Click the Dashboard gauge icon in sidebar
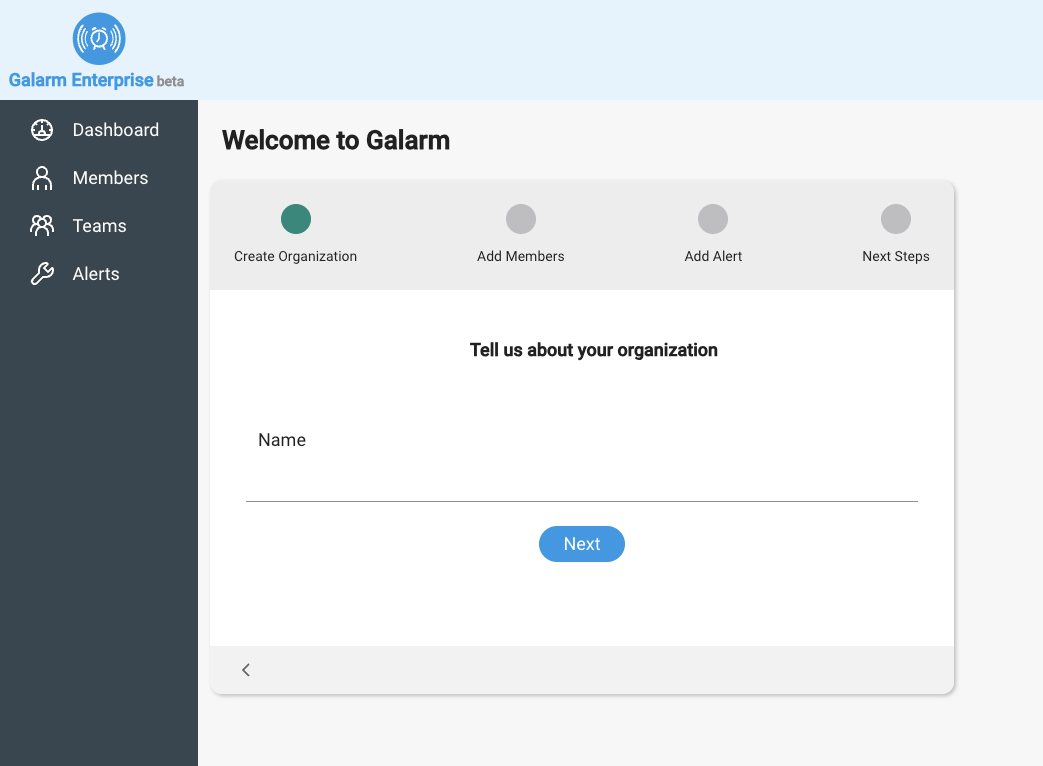 42,130
